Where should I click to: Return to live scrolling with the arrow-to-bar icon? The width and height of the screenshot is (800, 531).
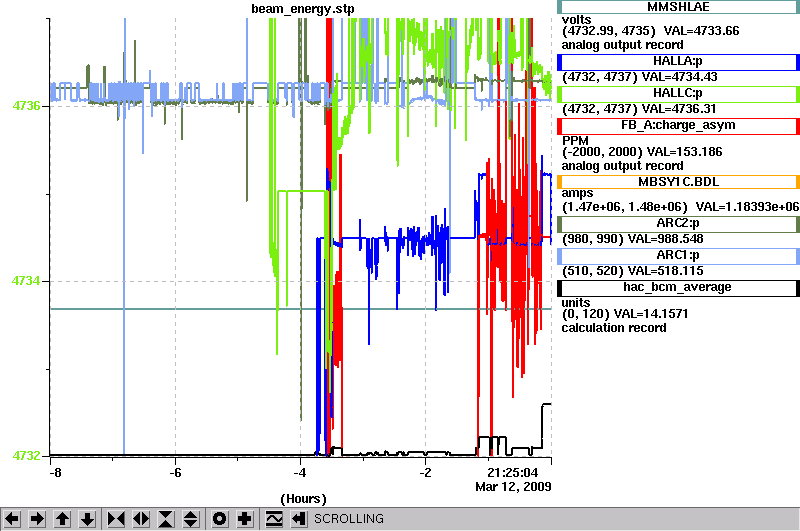299,519
